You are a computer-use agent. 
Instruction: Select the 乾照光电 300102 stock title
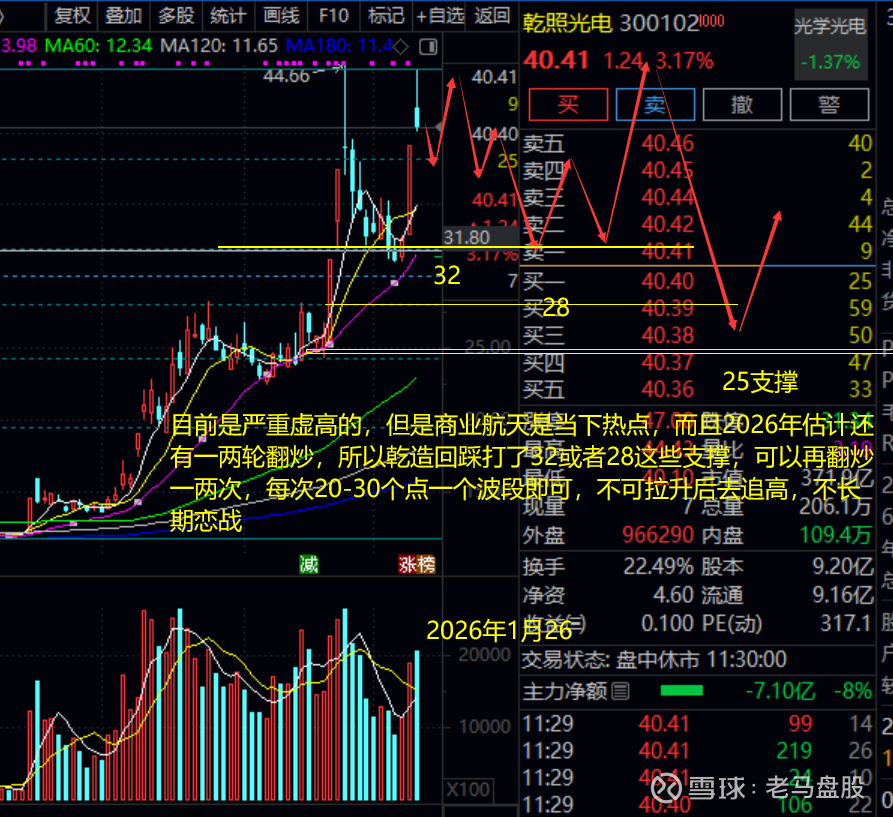tap(611, 23)
